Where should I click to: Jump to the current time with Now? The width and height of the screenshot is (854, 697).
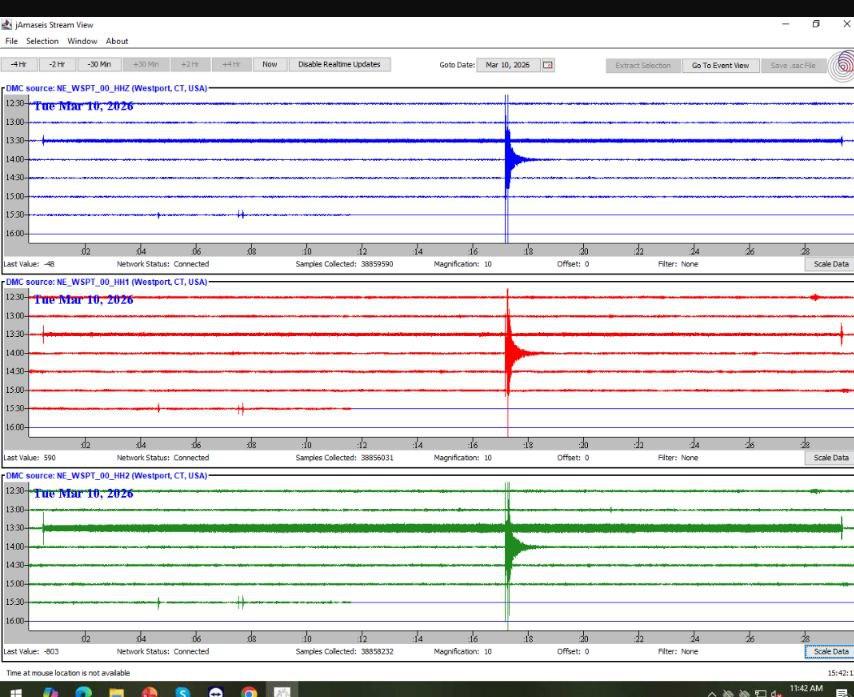[x=269, y=65]
